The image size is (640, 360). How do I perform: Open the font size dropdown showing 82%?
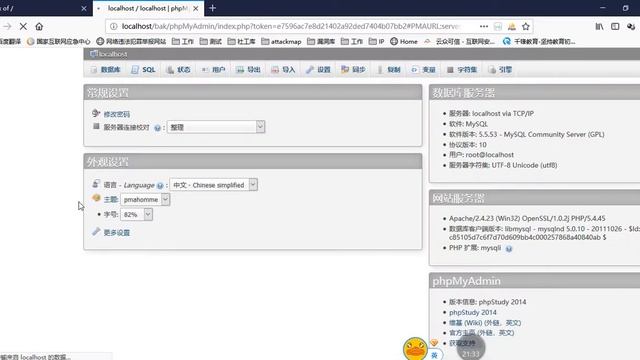(136, 214)
